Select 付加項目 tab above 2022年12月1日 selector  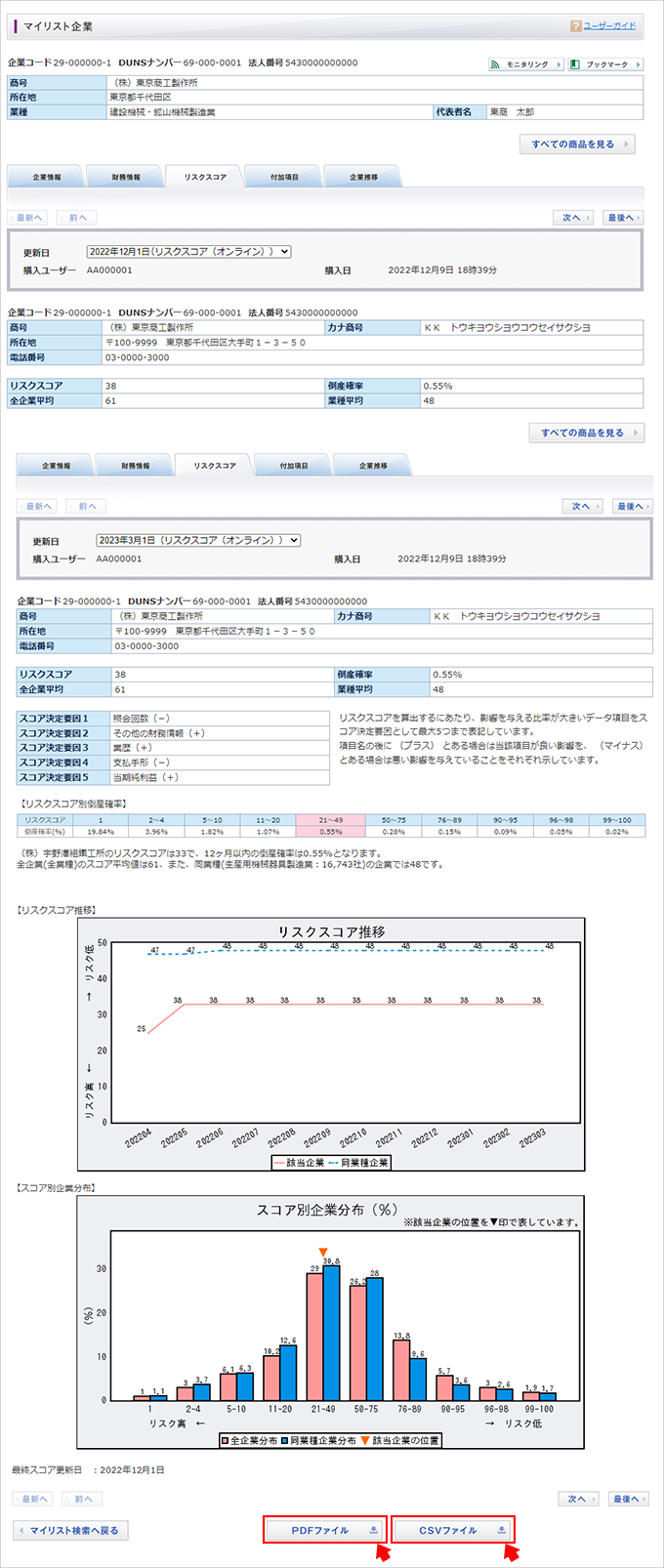[x=284, y=177]
